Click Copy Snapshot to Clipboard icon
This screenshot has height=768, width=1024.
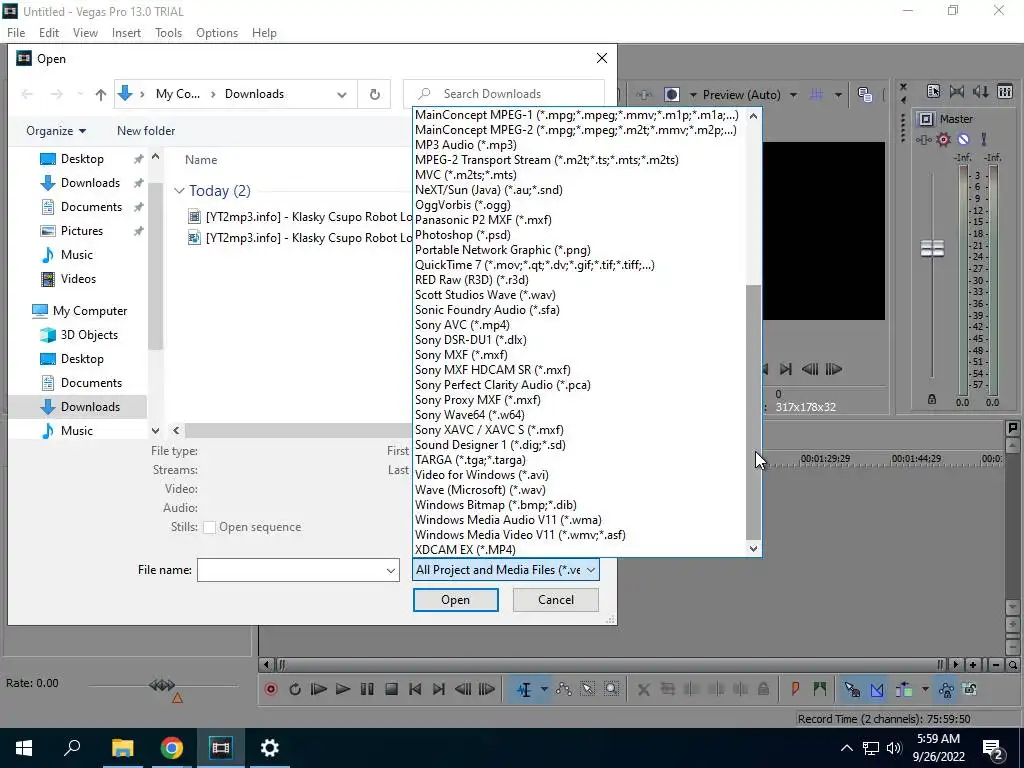(x=865, y=95)
